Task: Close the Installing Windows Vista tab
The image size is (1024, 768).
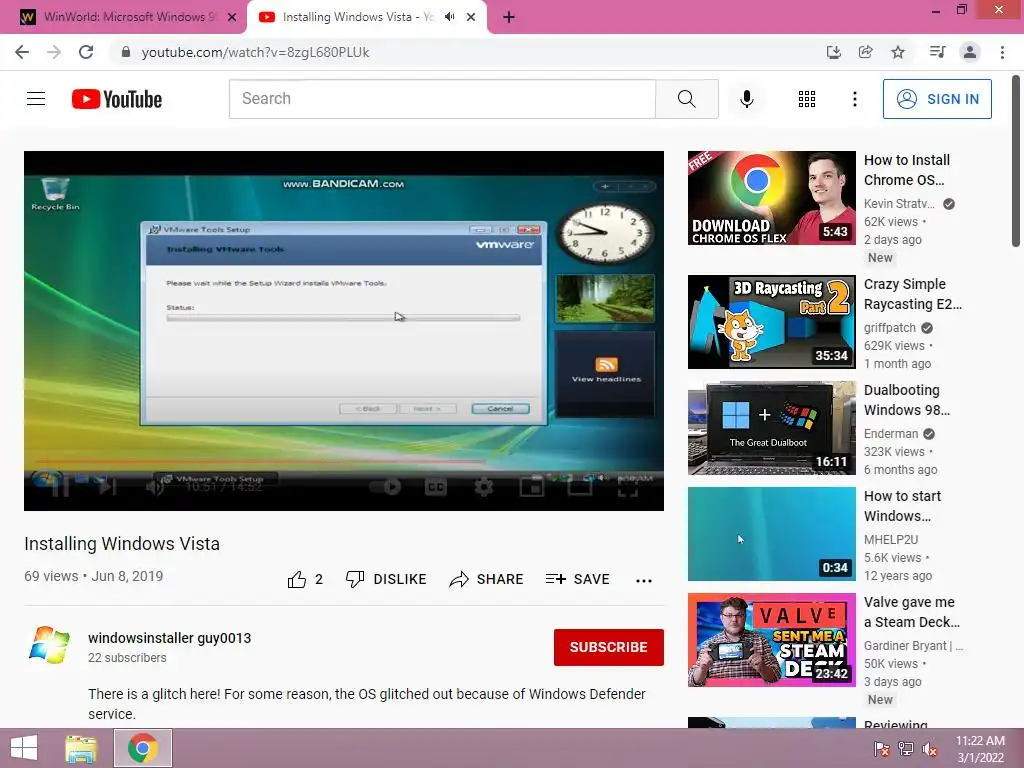Action: [471, 17]
